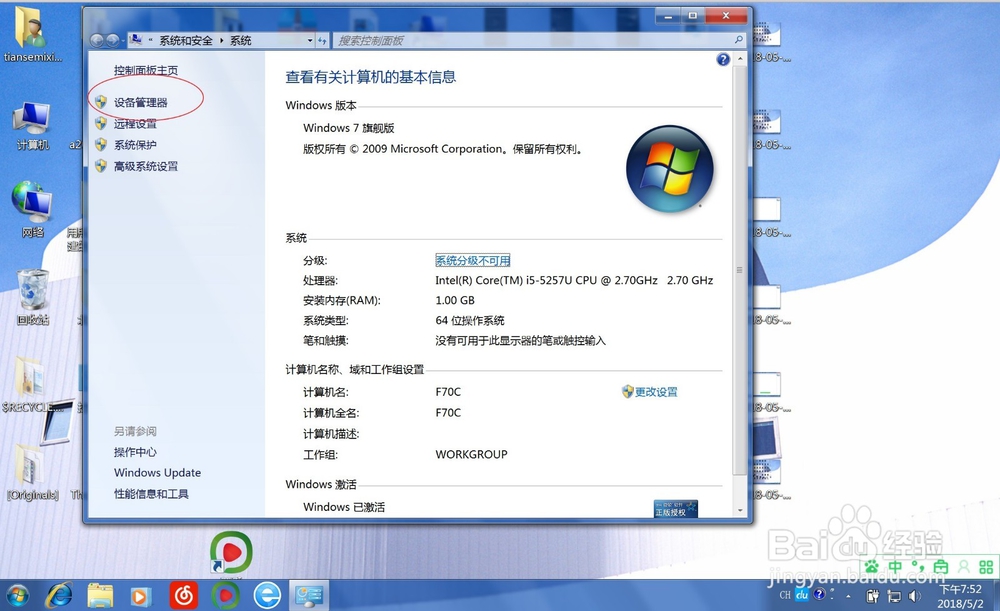Click the shield icon next to 更改设置
The image size is (1000, 611).
[628, 392]
